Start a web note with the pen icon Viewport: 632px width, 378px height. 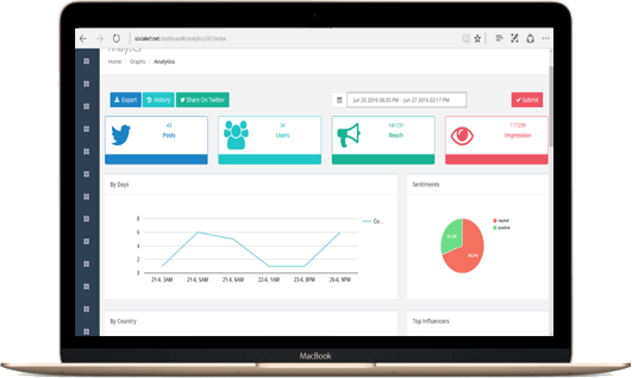(x=515, y=38)
